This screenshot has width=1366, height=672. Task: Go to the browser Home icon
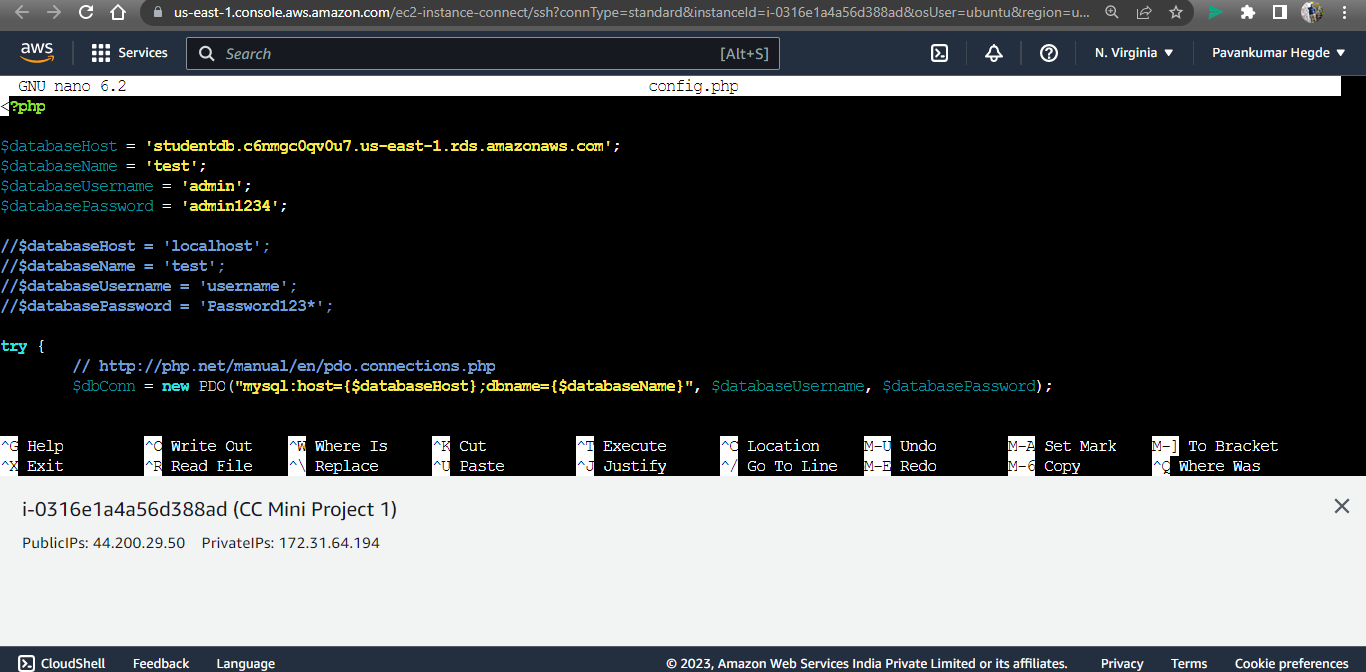click(118, 13)
